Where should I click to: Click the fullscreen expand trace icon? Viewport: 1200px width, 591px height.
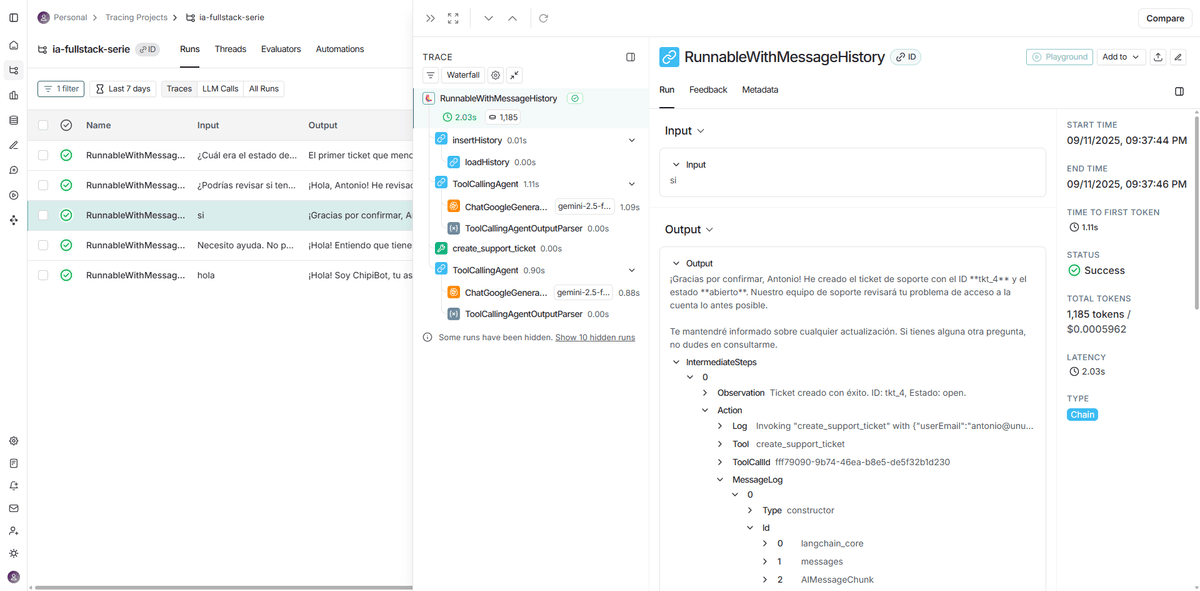coord(454,19)
